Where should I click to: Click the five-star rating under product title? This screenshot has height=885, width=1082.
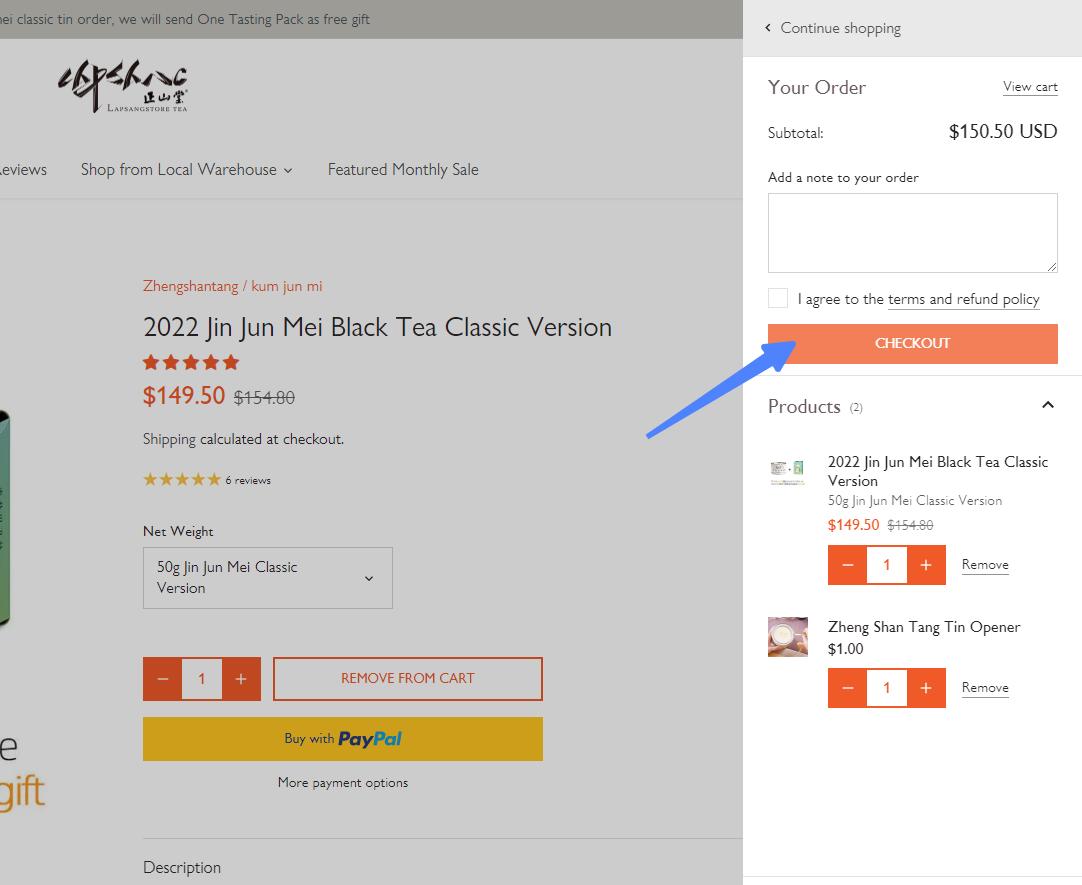point(191,362)
